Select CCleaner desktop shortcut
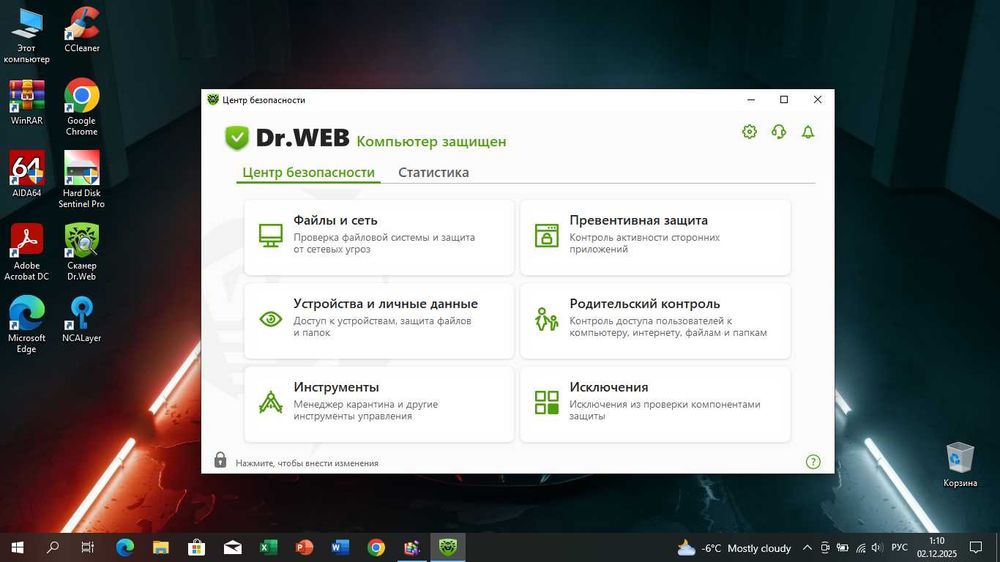 click(x=82, y=30)
